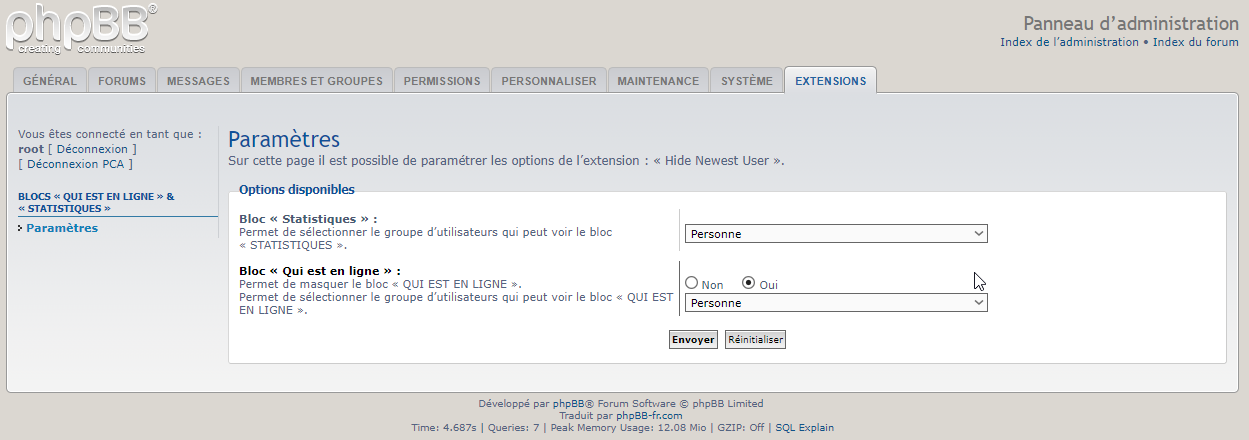Select the Non radio button
The width and height of the screenshot is (1249, 440).
point(692,284)
